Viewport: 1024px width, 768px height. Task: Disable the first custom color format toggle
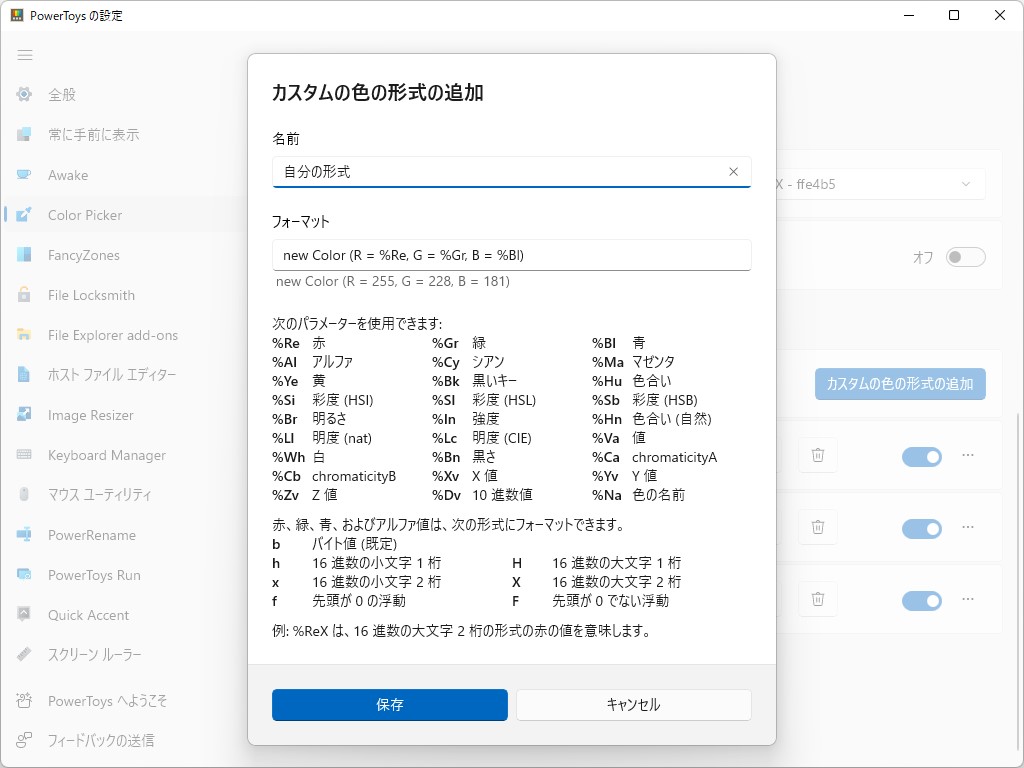tap(921, 456)
